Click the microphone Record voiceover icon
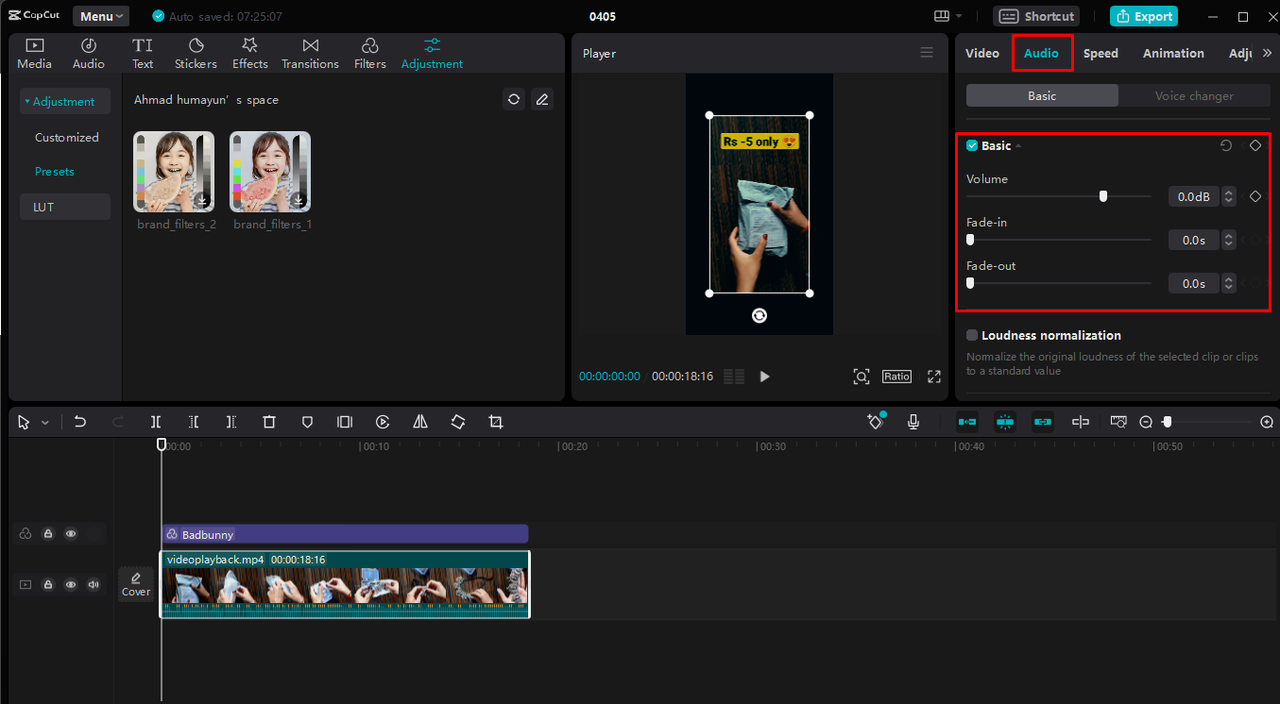This screenshot has height=704, width=1280. click(x=913, y=422)
